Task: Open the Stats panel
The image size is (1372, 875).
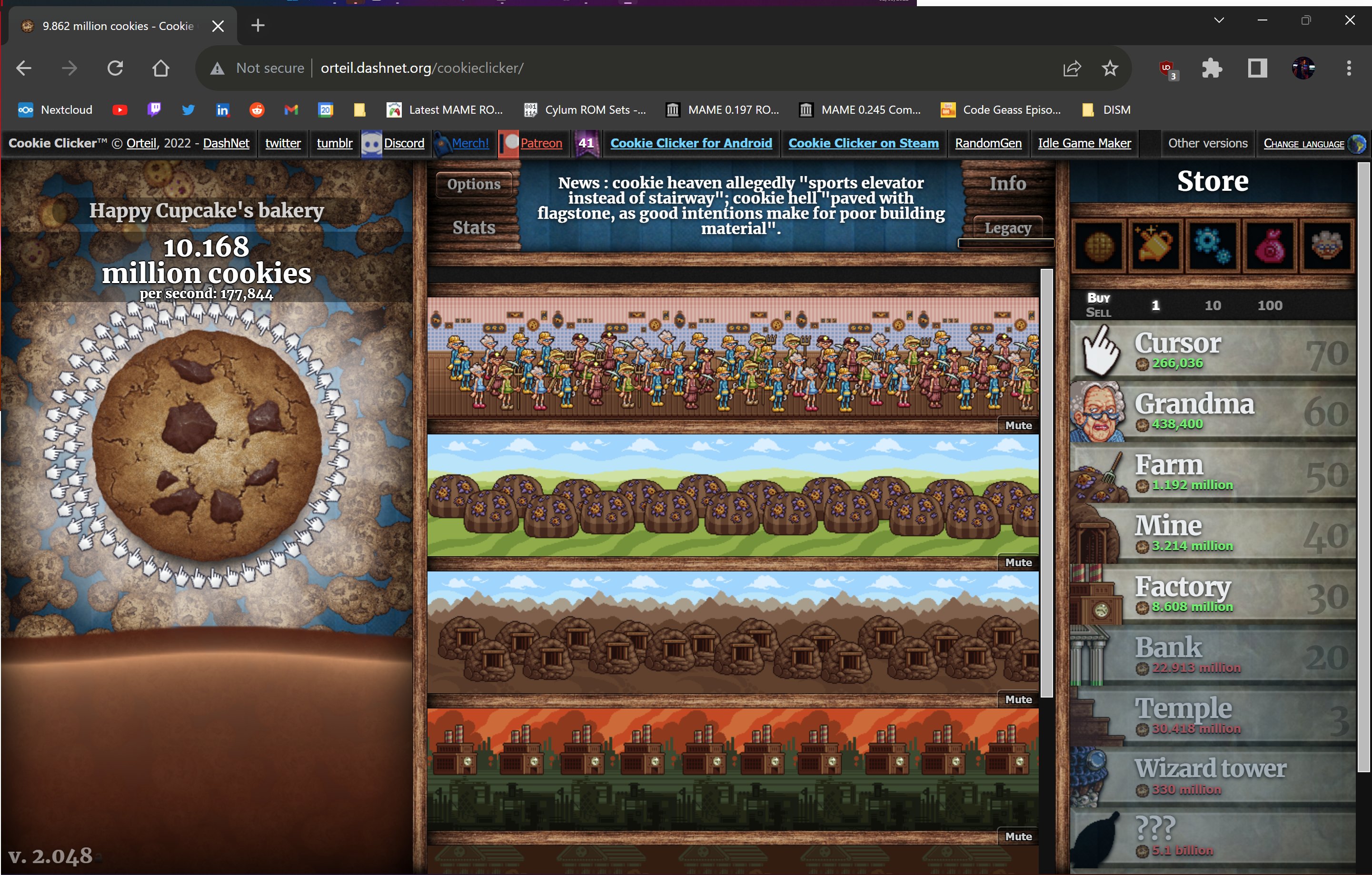Action: [474, 227]
